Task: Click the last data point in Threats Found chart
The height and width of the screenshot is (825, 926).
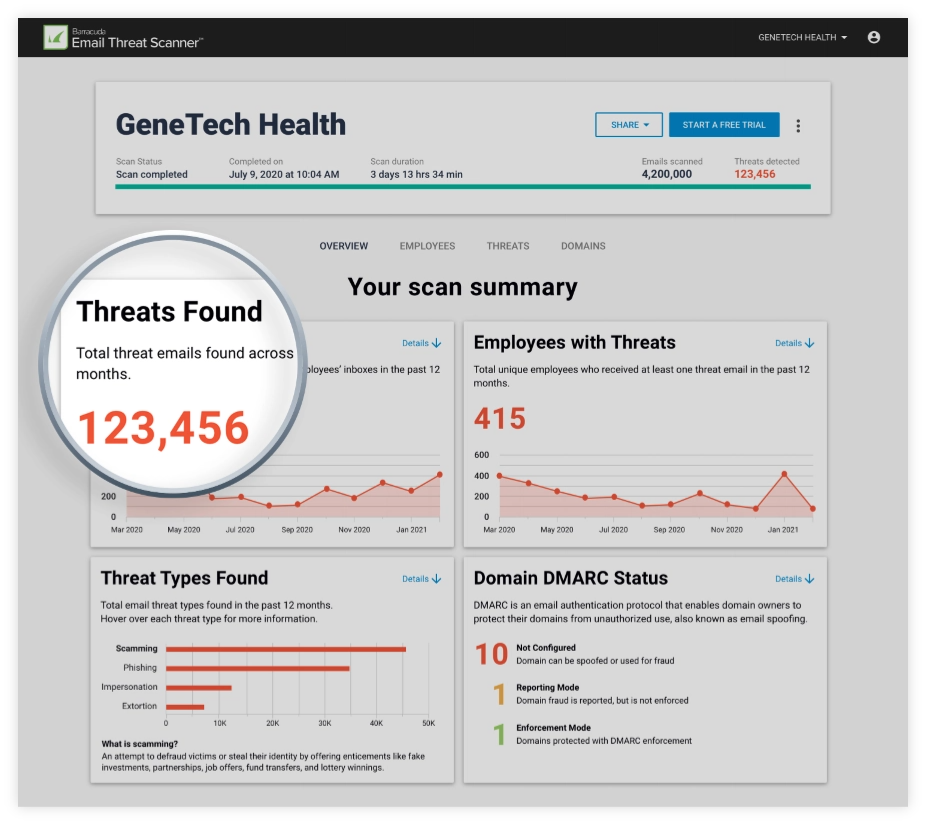Action: click(x=439, y=475)
